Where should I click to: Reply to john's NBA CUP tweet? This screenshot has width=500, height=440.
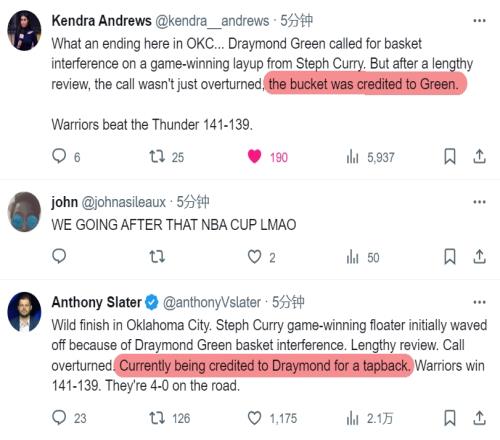pos(59,256)
